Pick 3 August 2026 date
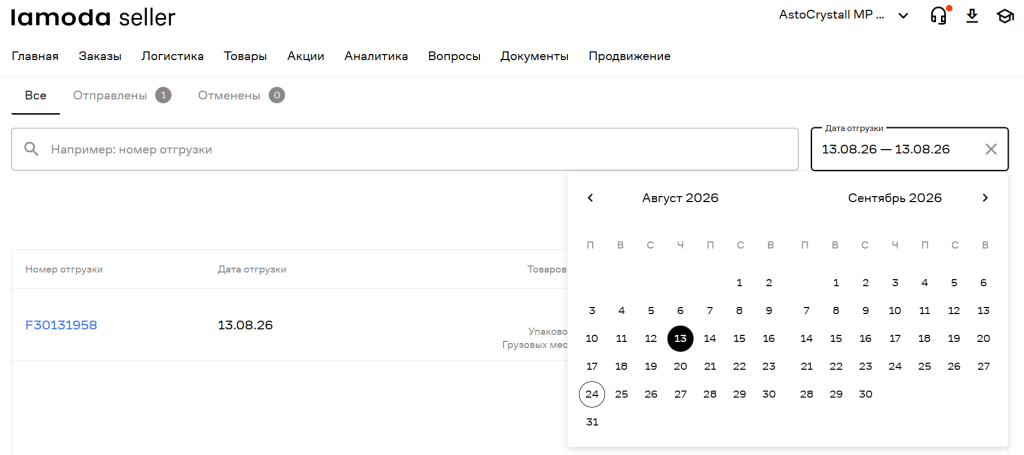 pos(592,311)
